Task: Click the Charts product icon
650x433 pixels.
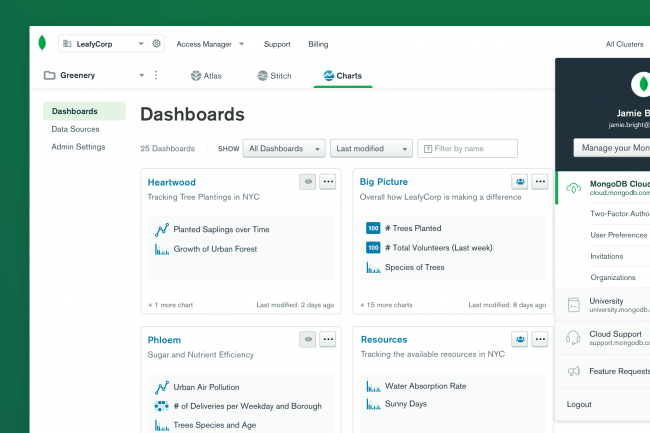Action: [x=329, y=75]
